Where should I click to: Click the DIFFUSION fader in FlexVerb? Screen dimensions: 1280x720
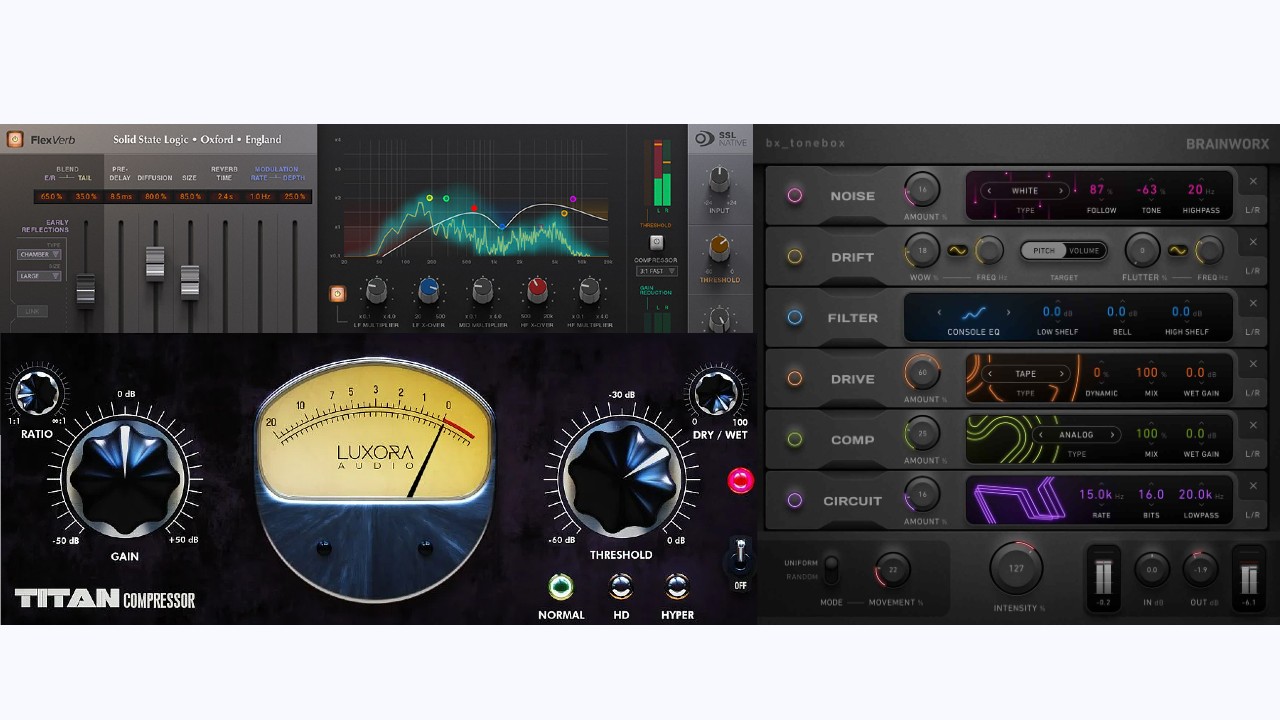155,262
